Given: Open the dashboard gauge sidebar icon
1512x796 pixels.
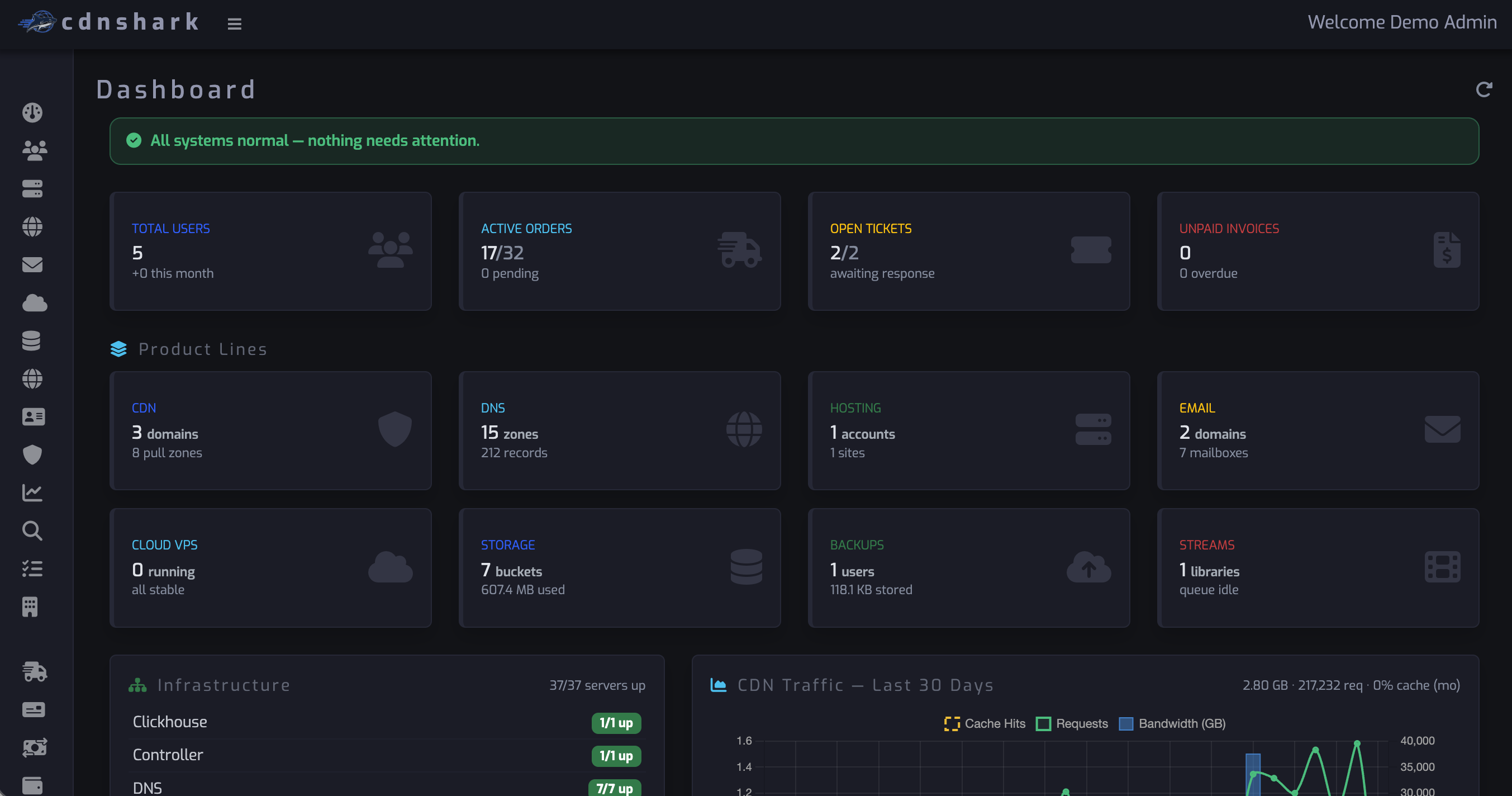Looking at the screenshot, I should 32,112.
